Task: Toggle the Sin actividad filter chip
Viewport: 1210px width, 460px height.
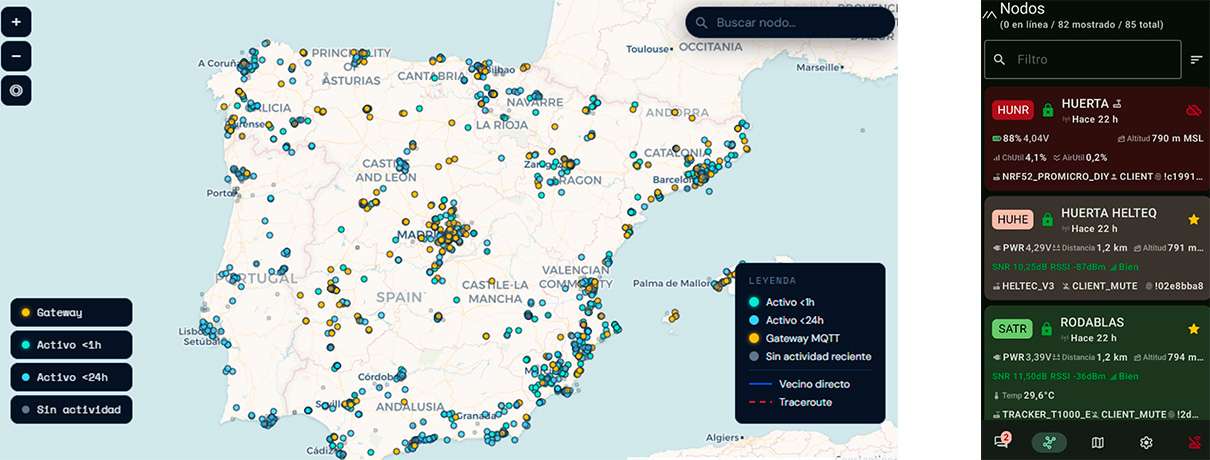Action: (x=71, y=409)
